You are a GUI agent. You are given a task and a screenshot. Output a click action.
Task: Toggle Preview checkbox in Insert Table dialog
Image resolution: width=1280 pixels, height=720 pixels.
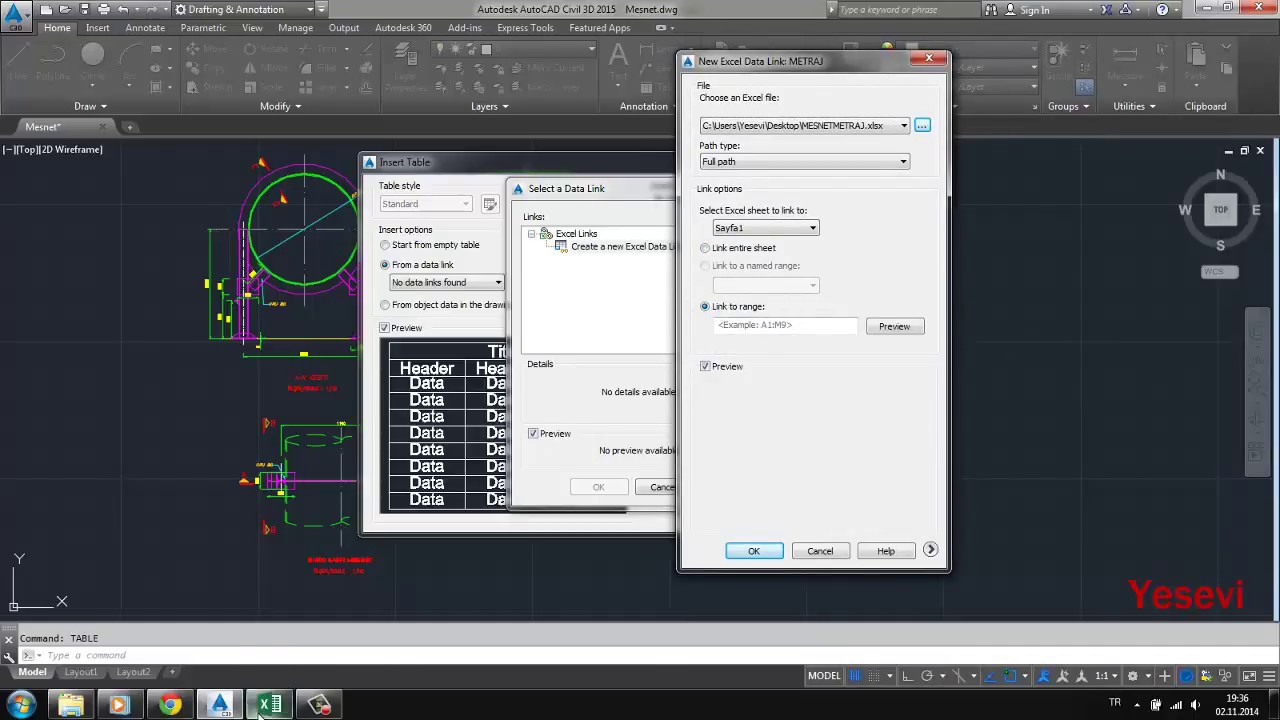point(385,328)
